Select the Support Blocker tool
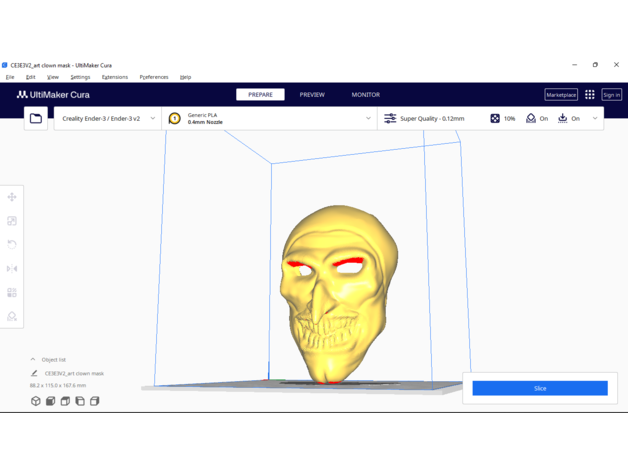The width and height of the screenshot is (628, 472). [x=12, y=316]
